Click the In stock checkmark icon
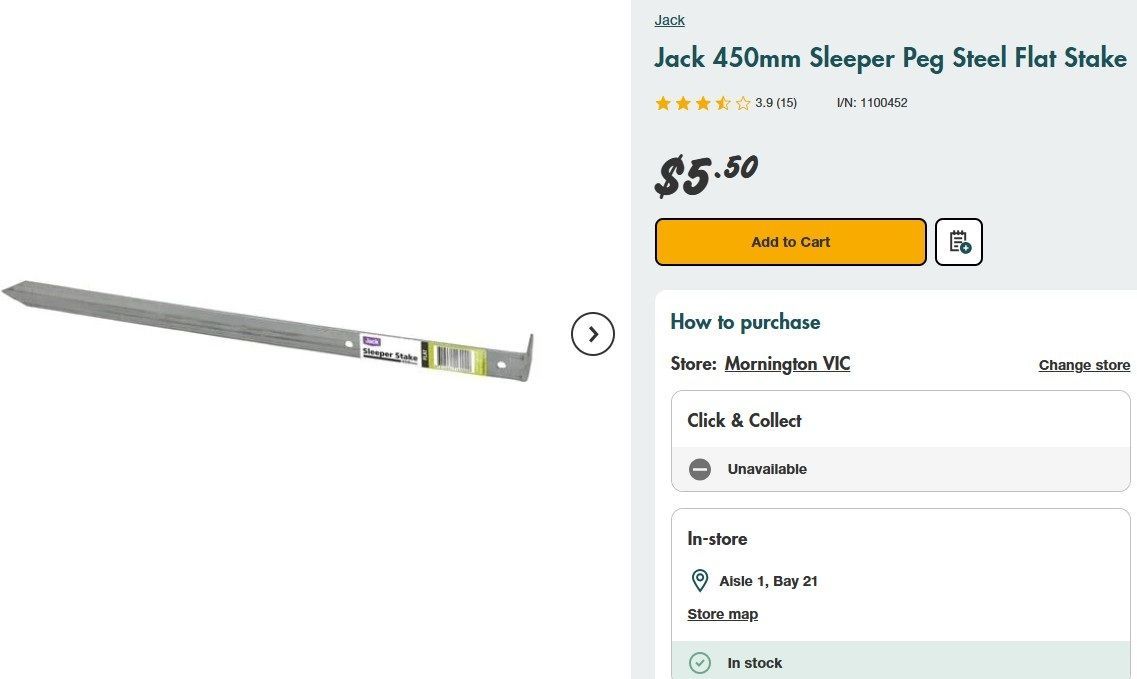Image resolution: width=1137 pixels, height=679 pixels. 700,663
